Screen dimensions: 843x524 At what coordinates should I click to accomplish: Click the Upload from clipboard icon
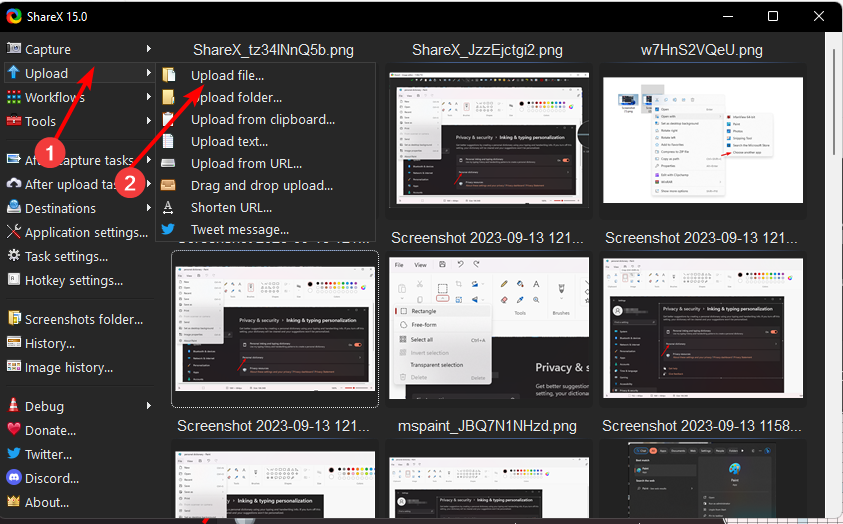pos(168,119)
